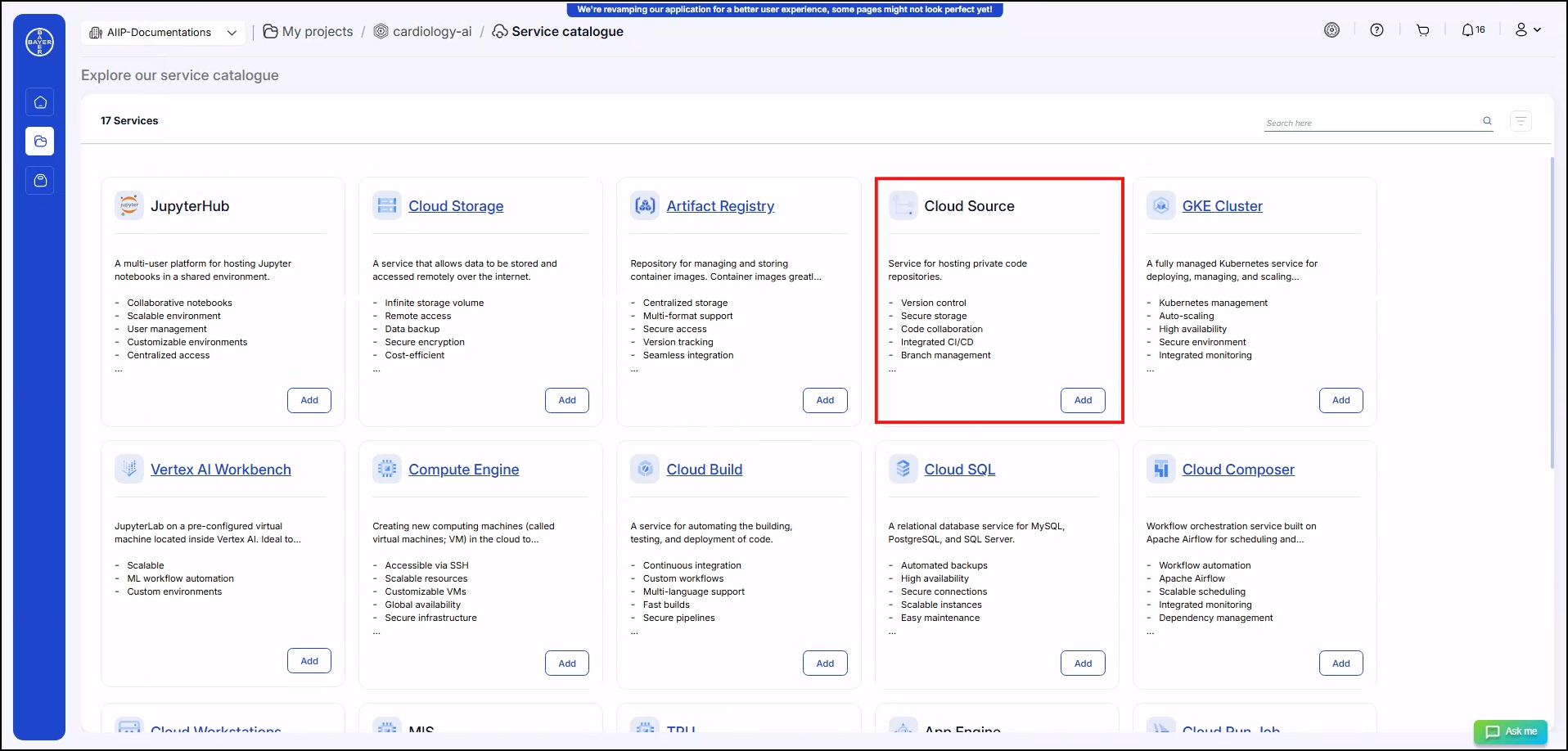Screen dimensions: 1568x751
Task: Click the catalogue vertical scrollbar
Action: click(1552, 313)
